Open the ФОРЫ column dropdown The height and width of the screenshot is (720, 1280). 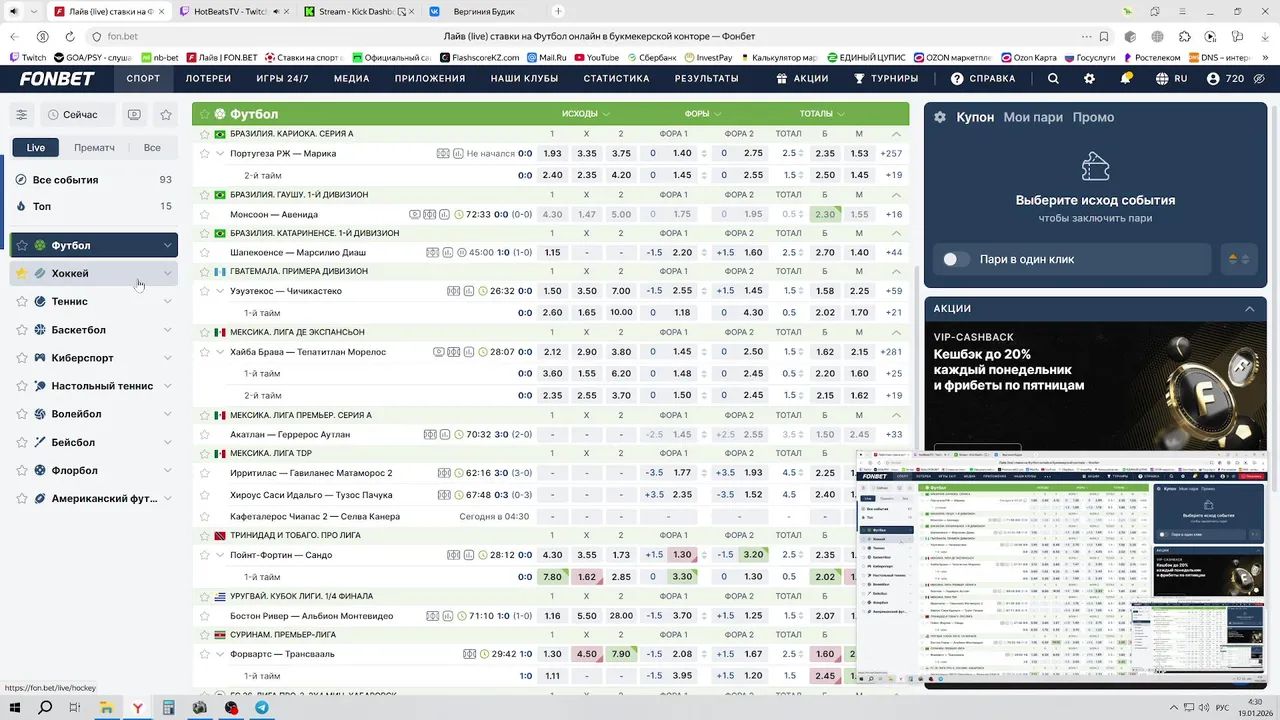[703, 114]
